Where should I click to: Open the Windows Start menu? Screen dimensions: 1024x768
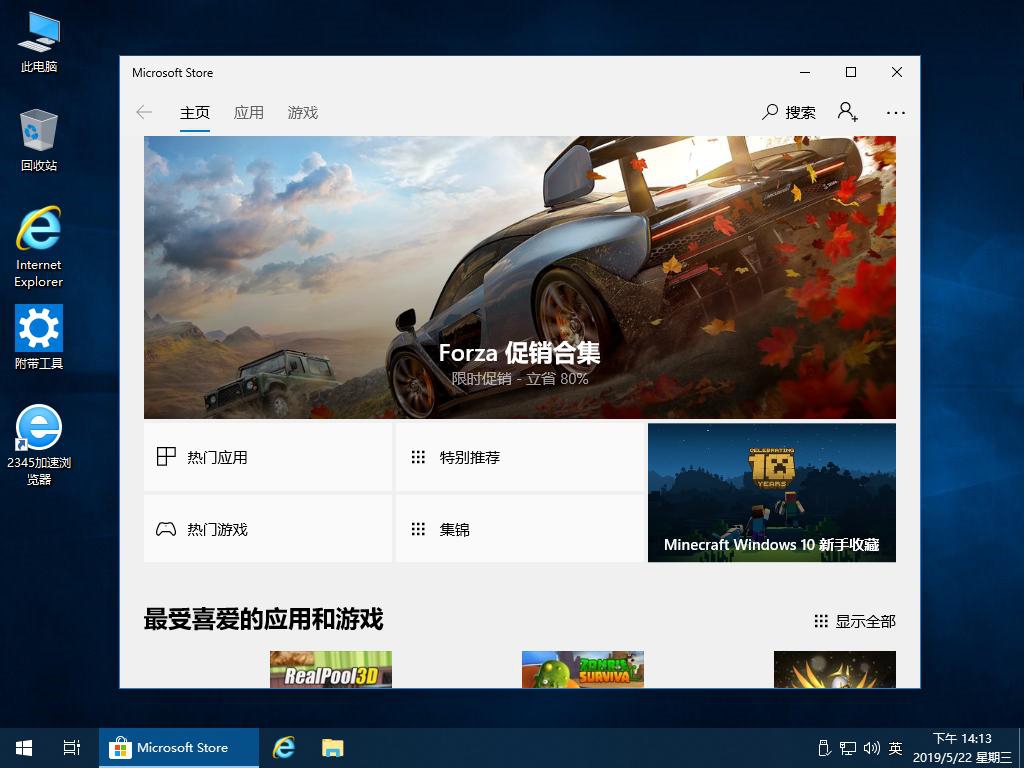coord(24,748)
